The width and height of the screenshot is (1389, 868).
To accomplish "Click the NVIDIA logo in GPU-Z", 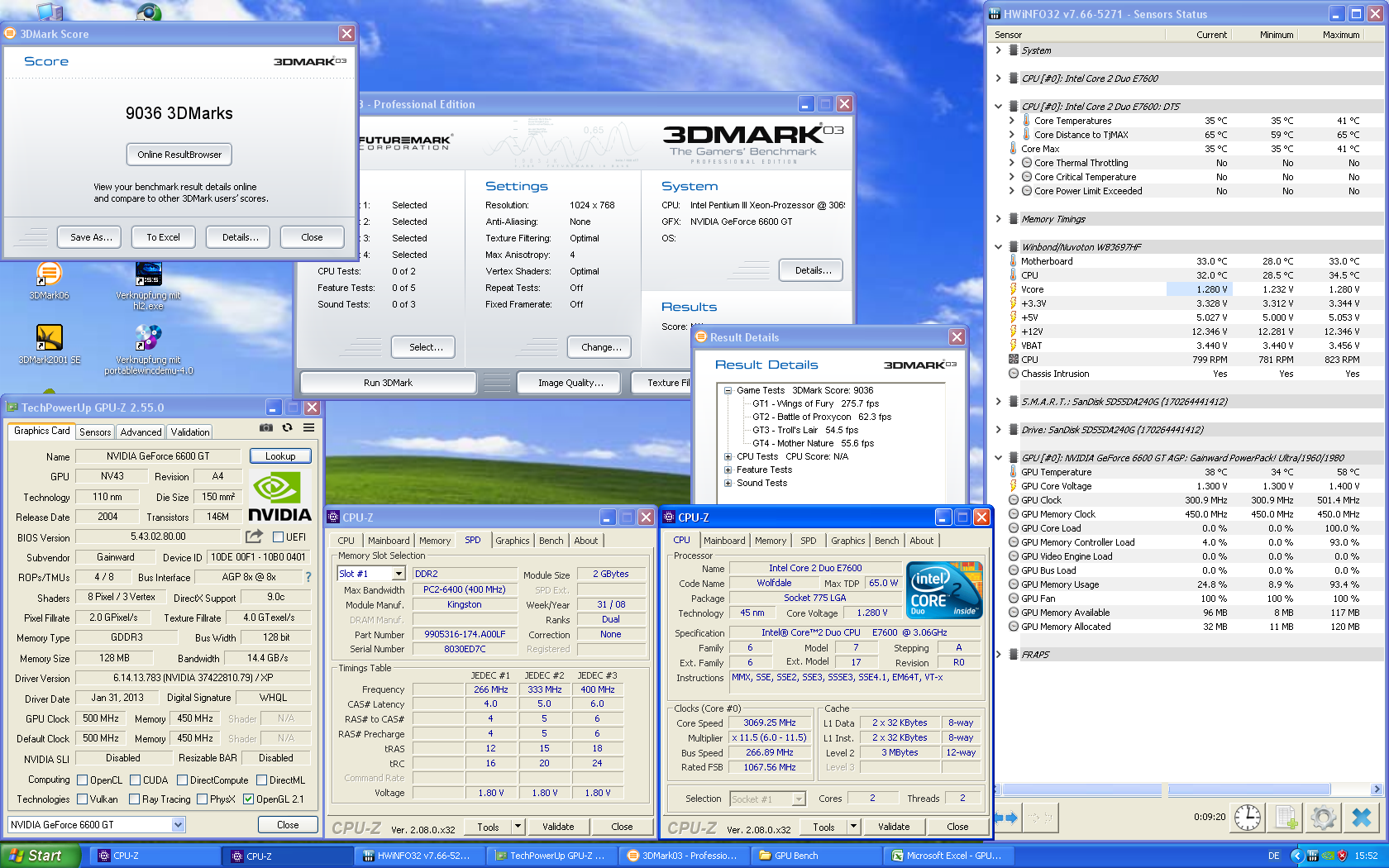I will coord(279,495).
